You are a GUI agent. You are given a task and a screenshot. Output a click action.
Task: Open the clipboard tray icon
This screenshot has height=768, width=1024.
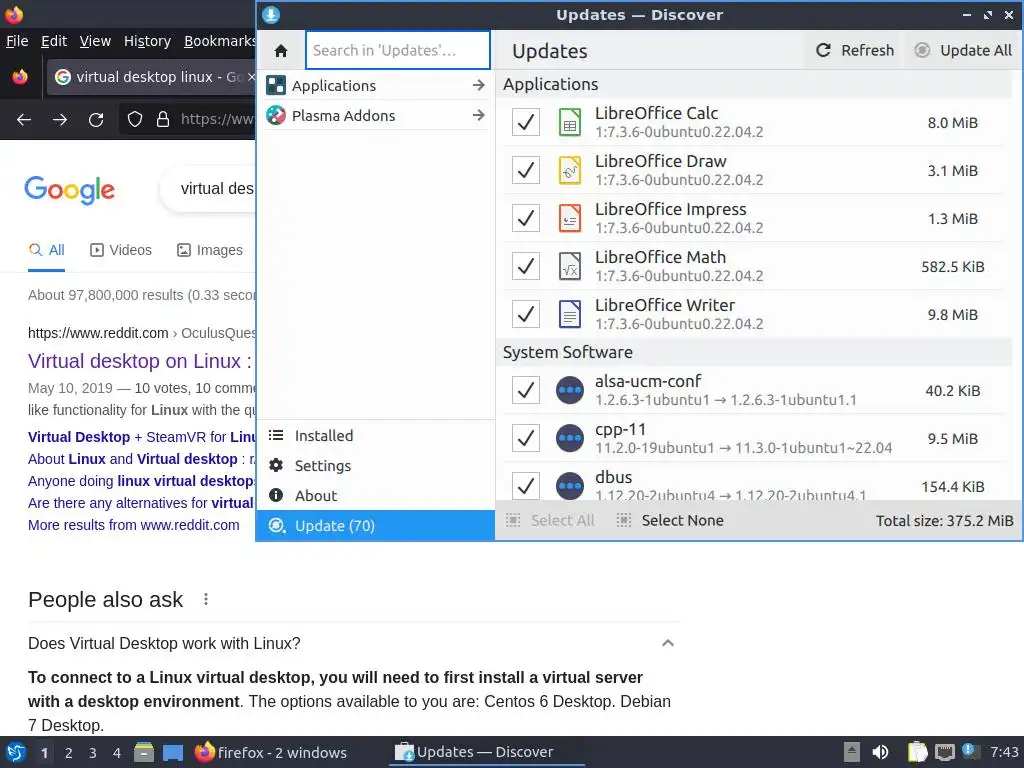(917, 752)
